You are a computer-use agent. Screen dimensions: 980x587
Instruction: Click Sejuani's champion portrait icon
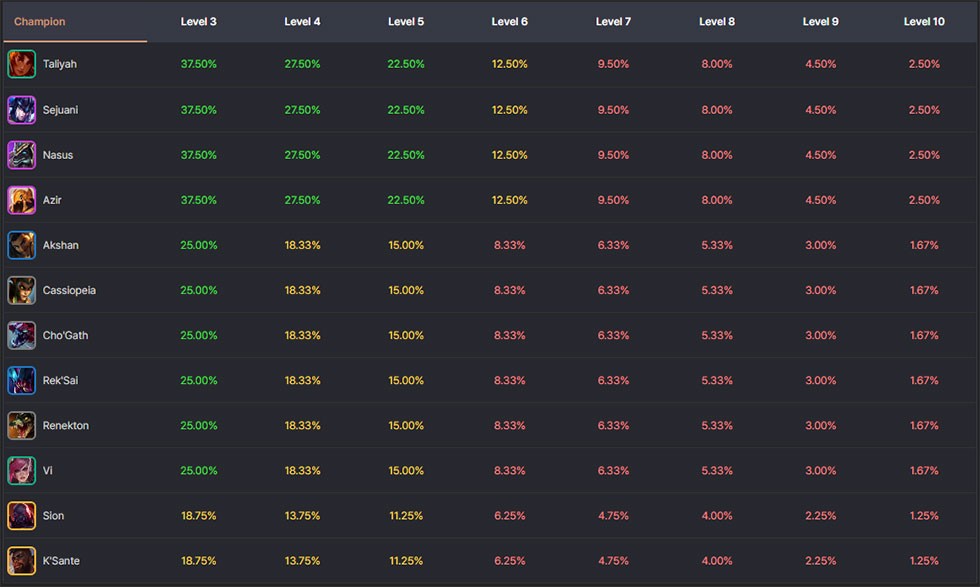(x=21, y=110)
